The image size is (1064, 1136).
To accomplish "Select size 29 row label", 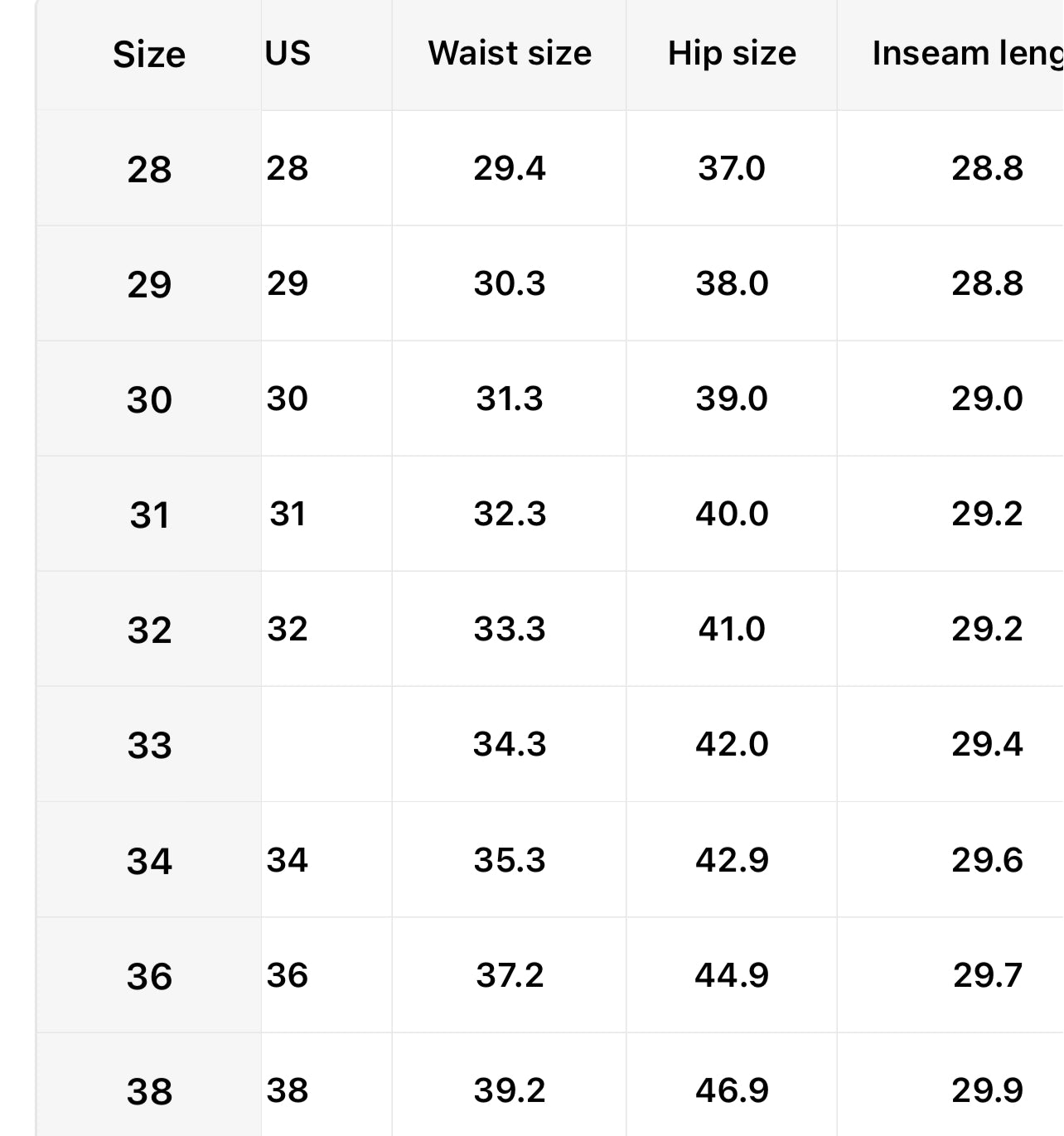I will click(149, 284).
